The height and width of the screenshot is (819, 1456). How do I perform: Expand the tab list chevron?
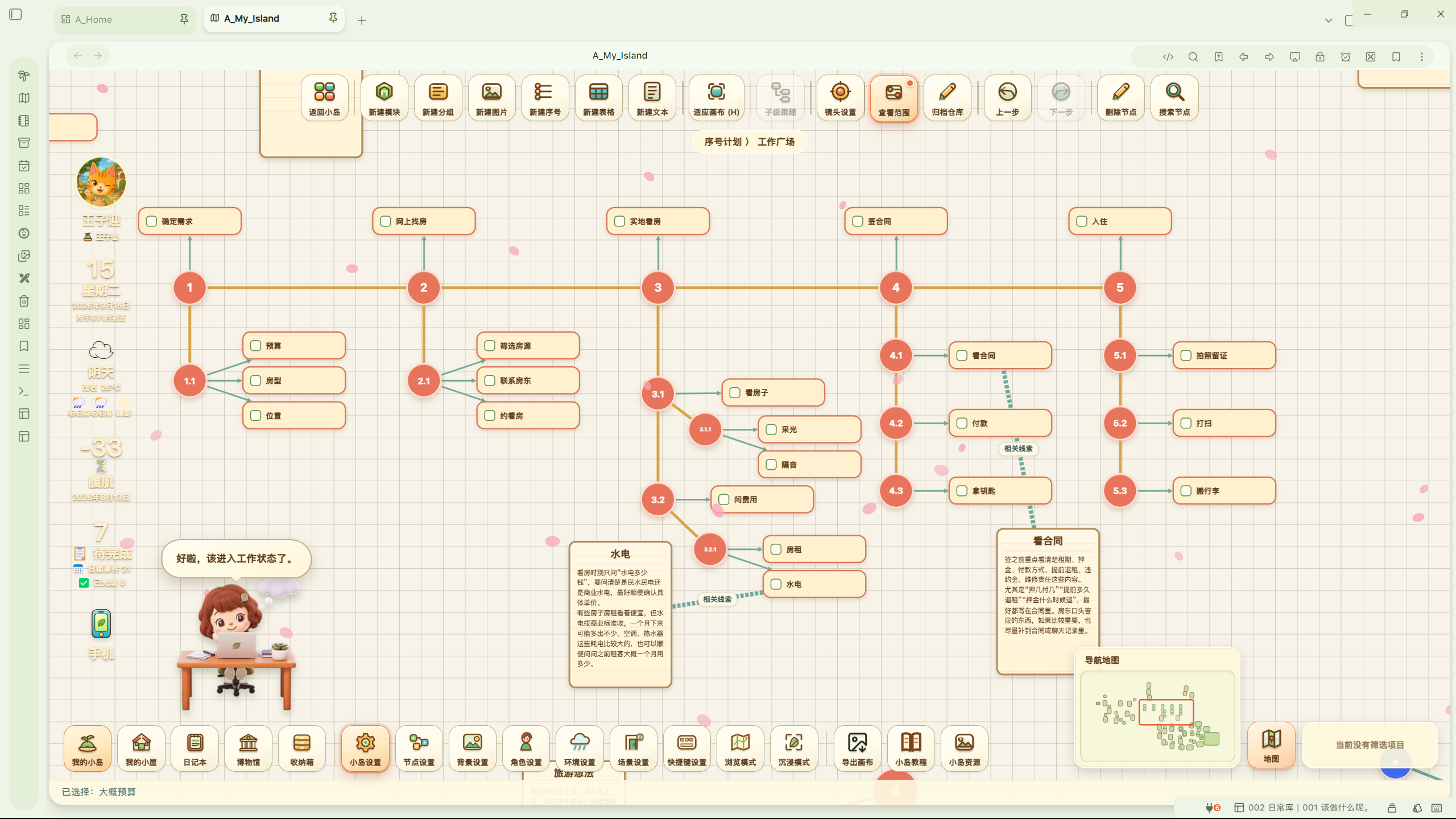coord(1329,20)
